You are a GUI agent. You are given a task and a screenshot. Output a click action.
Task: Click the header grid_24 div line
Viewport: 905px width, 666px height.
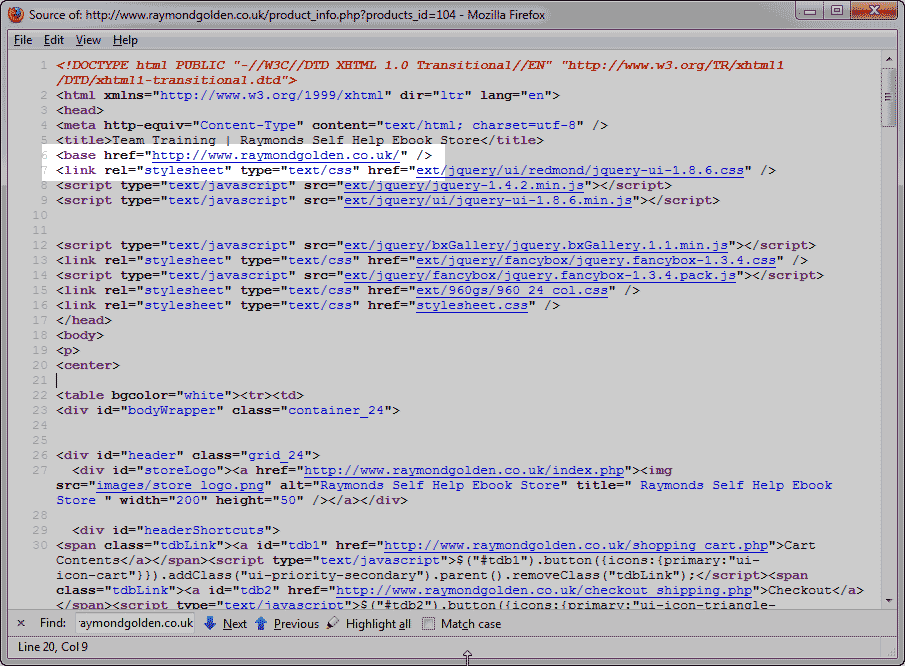coord(188,455)
